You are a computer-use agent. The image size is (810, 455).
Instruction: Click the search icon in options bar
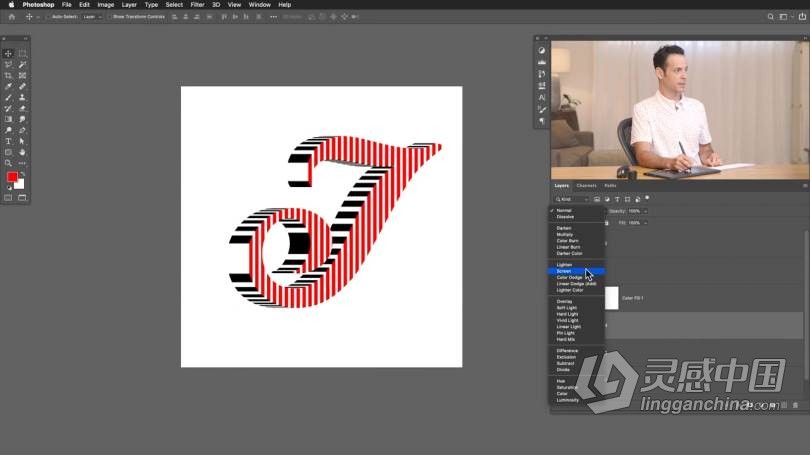[784, 16]
